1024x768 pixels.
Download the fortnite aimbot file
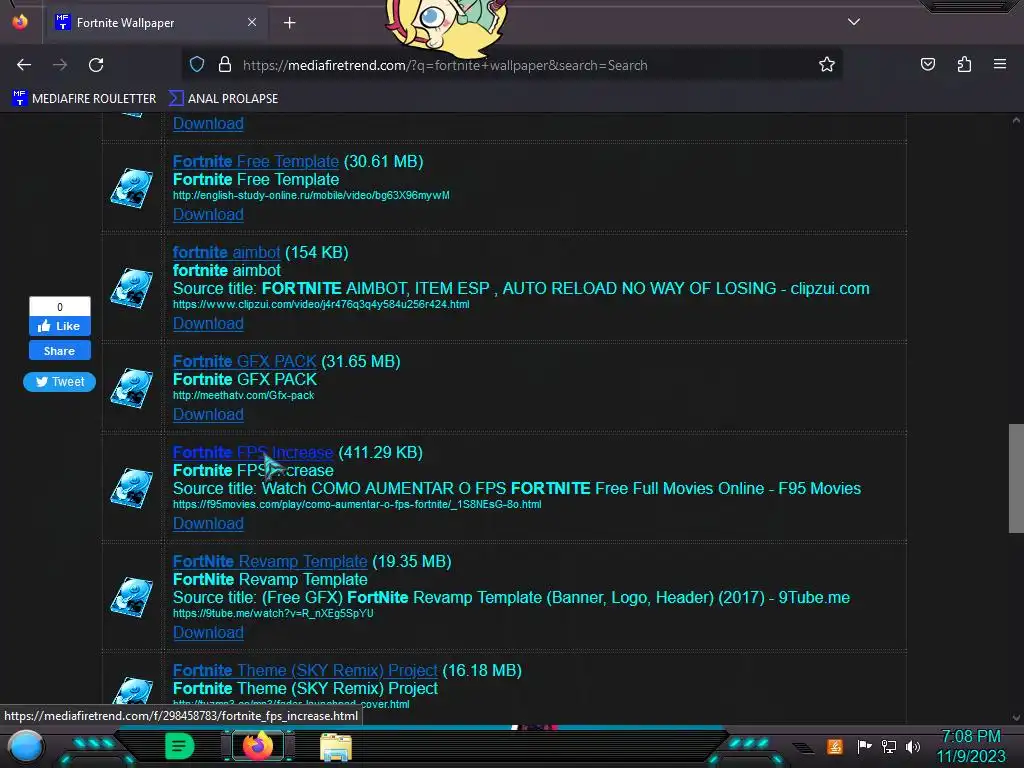(208, 323)
